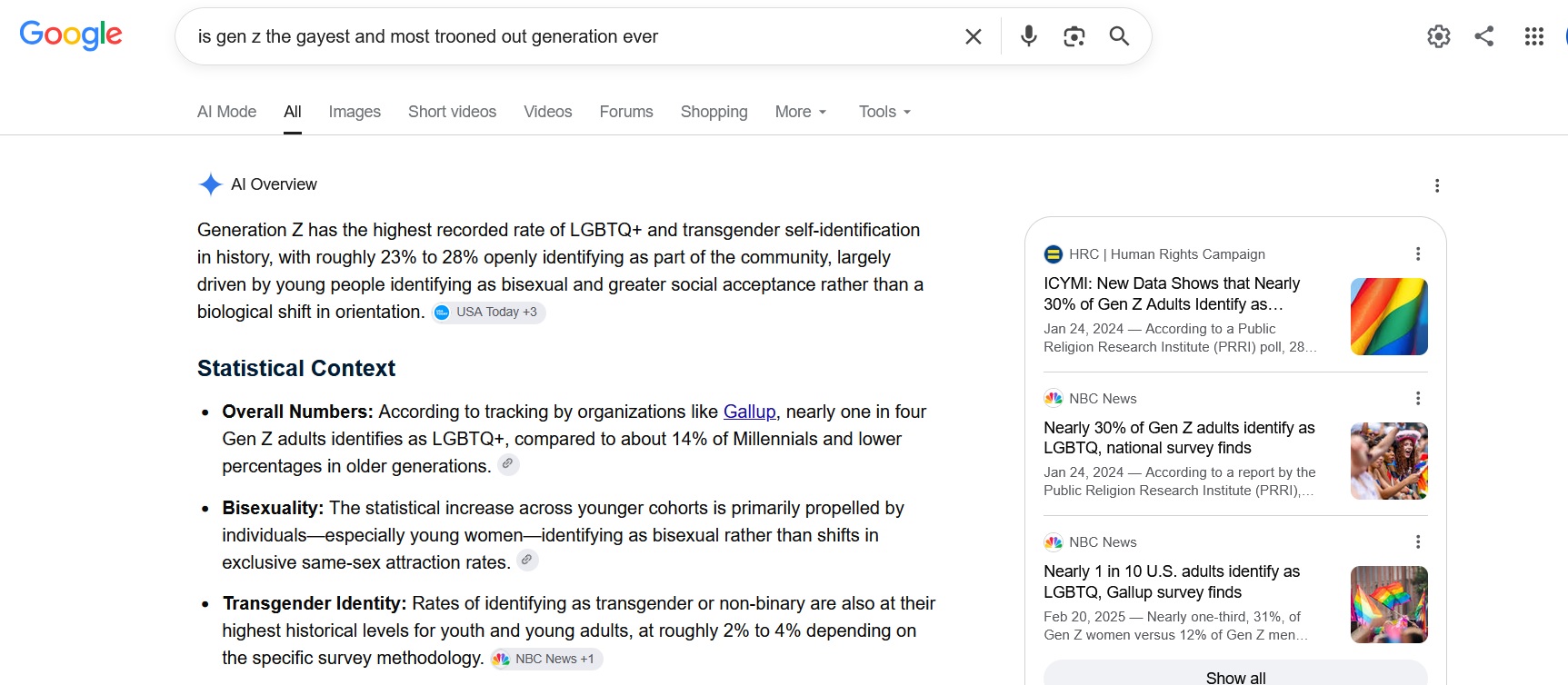The height and width of the screenshot is (685, 1568).
Task: Open options menu for HRC result
Action: point(1417,253)
